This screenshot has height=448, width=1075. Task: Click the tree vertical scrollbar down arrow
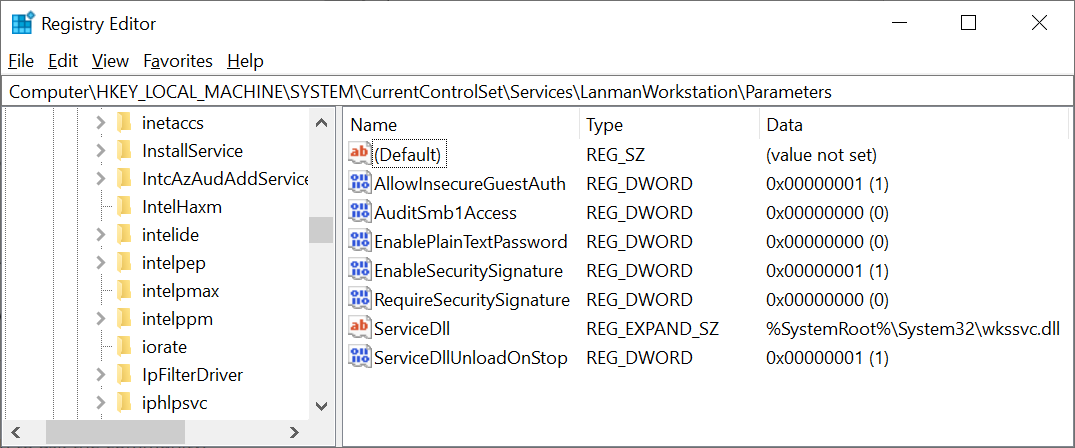[321, 405]
